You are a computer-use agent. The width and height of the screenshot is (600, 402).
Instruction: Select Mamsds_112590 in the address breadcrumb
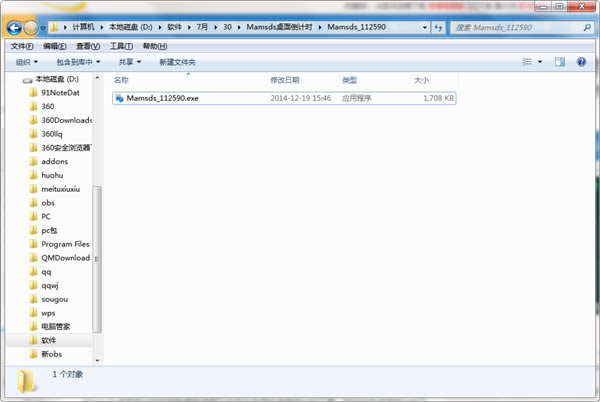tap(356, 27)
